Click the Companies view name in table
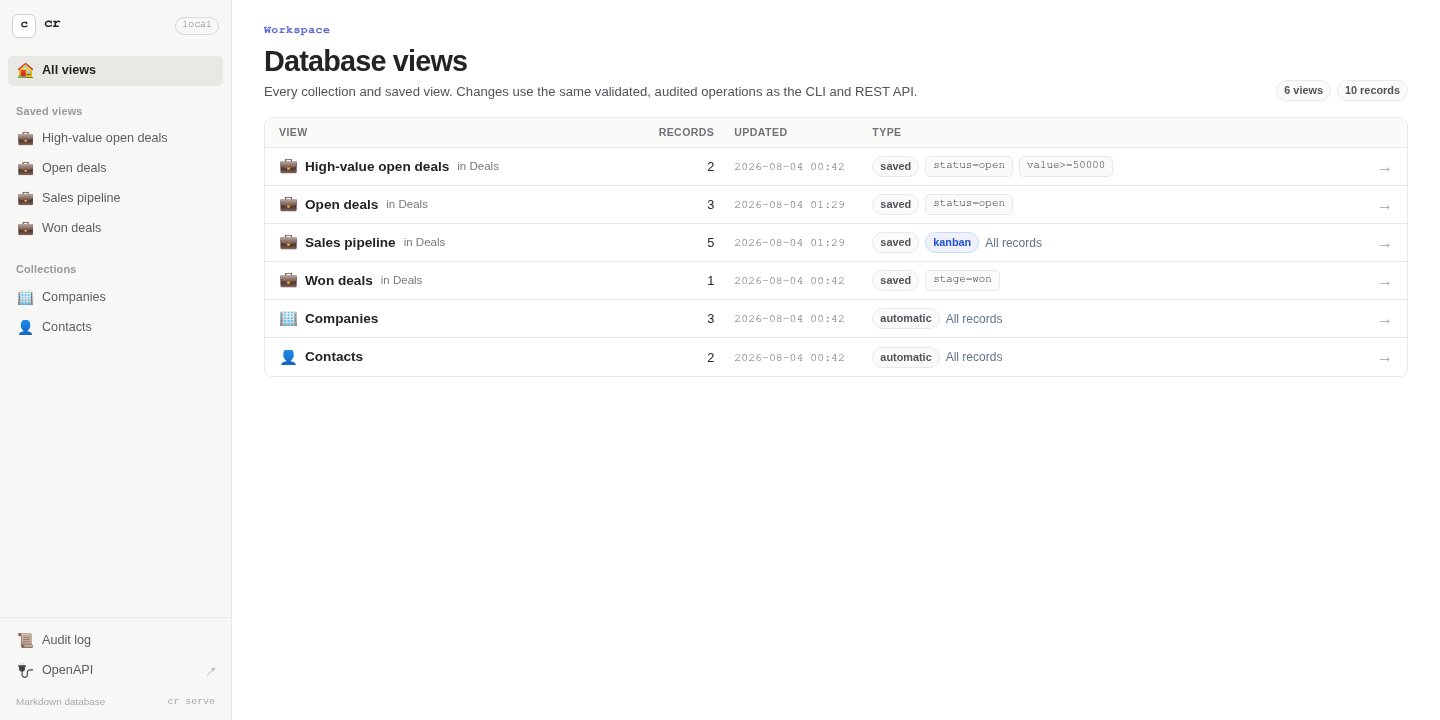1440x720 pixels. coord(342,318)
